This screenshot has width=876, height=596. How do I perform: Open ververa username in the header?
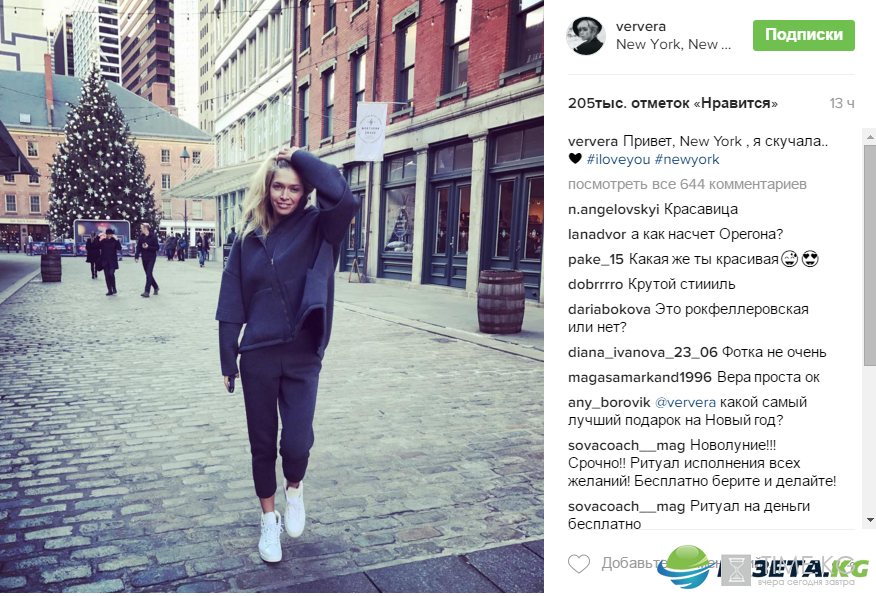(641, 26)
